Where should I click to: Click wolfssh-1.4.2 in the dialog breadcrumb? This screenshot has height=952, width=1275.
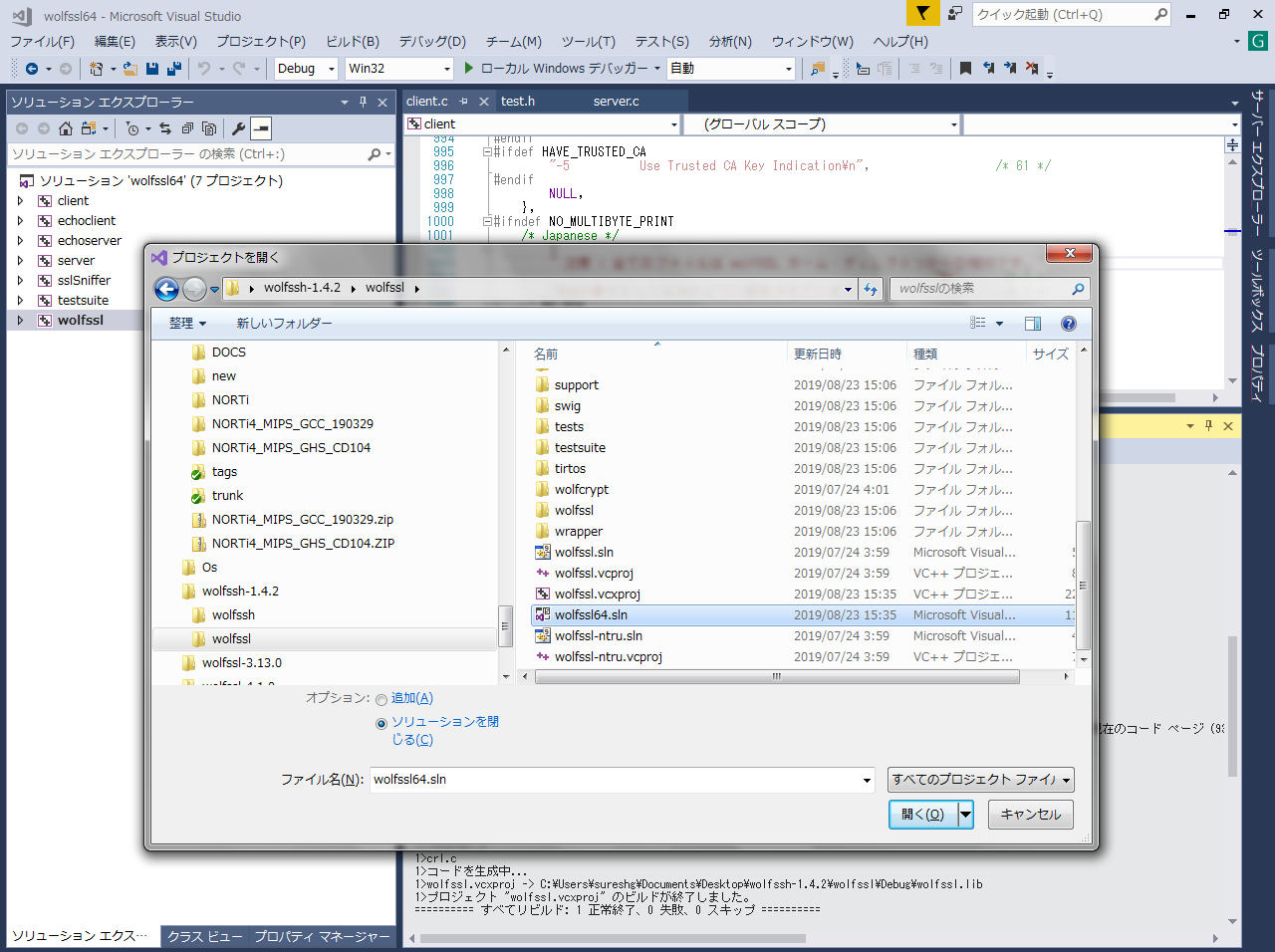tap(302, 288)
